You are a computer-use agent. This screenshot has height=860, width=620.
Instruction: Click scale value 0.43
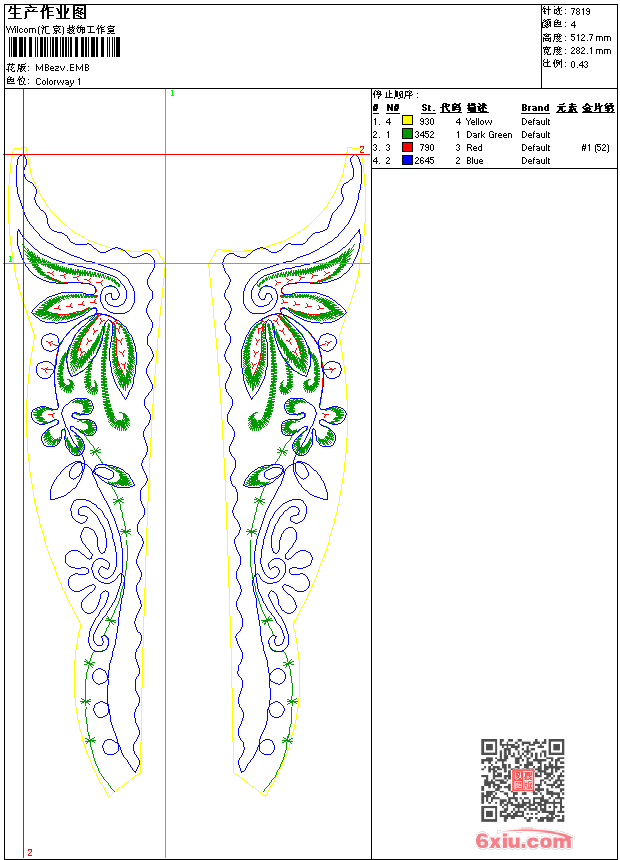[x=579, y=64]
